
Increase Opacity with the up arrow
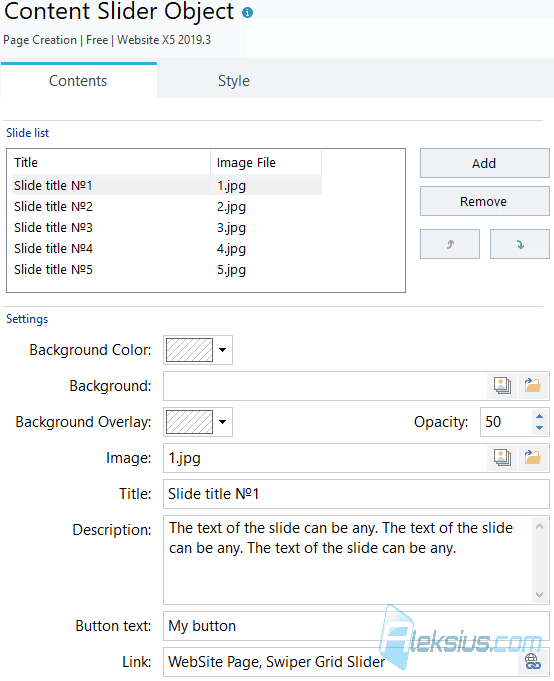539,416
